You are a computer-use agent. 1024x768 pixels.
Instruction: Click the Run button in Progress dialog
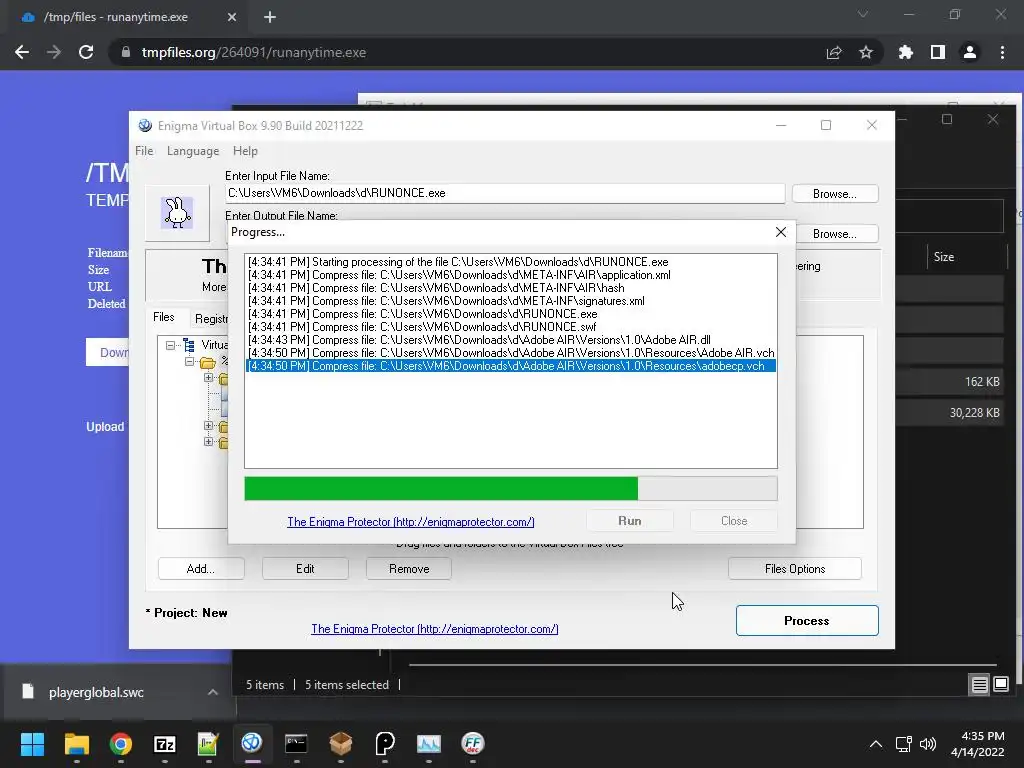630,521
